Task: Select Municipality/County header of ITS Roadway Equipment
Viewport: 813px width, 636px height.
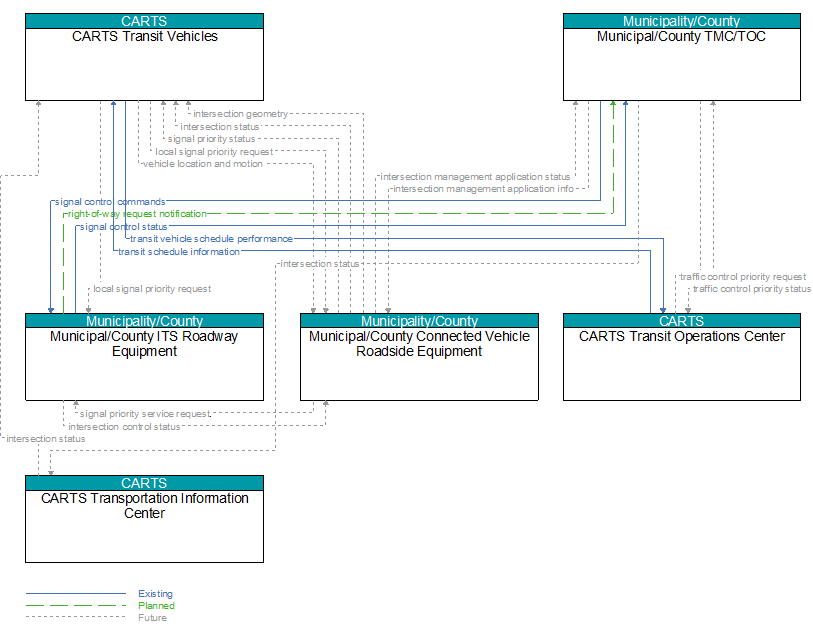Action: [x=144, y=321]
